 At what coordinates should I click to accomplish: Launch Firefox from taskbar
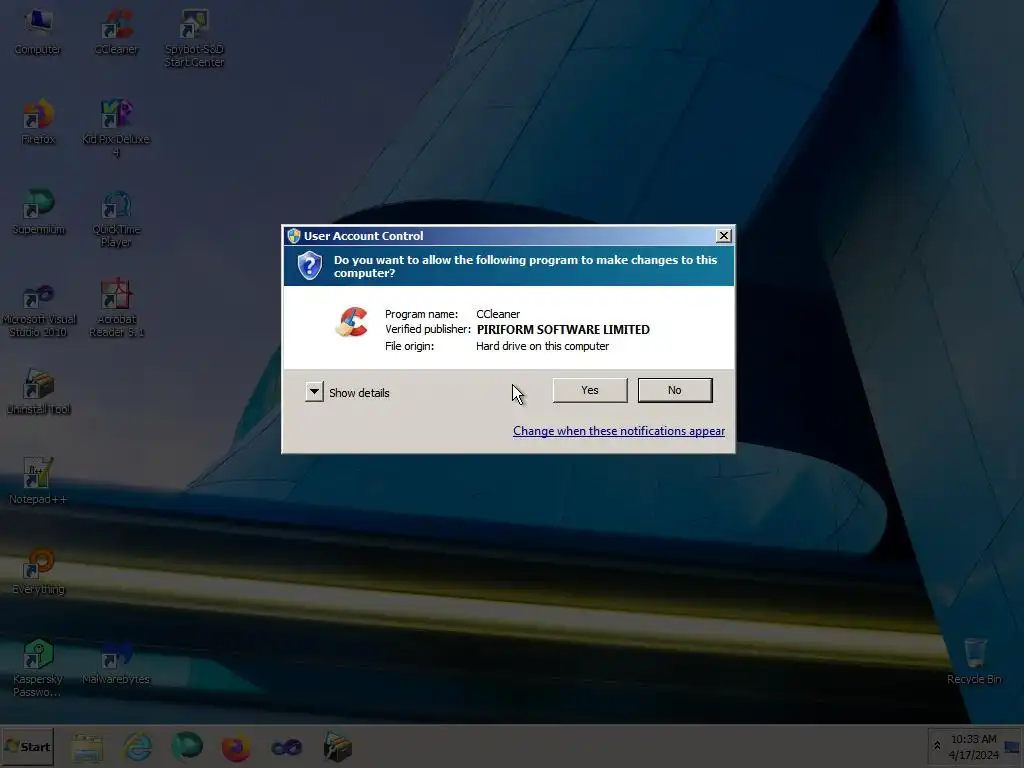(x=236, y=747)
